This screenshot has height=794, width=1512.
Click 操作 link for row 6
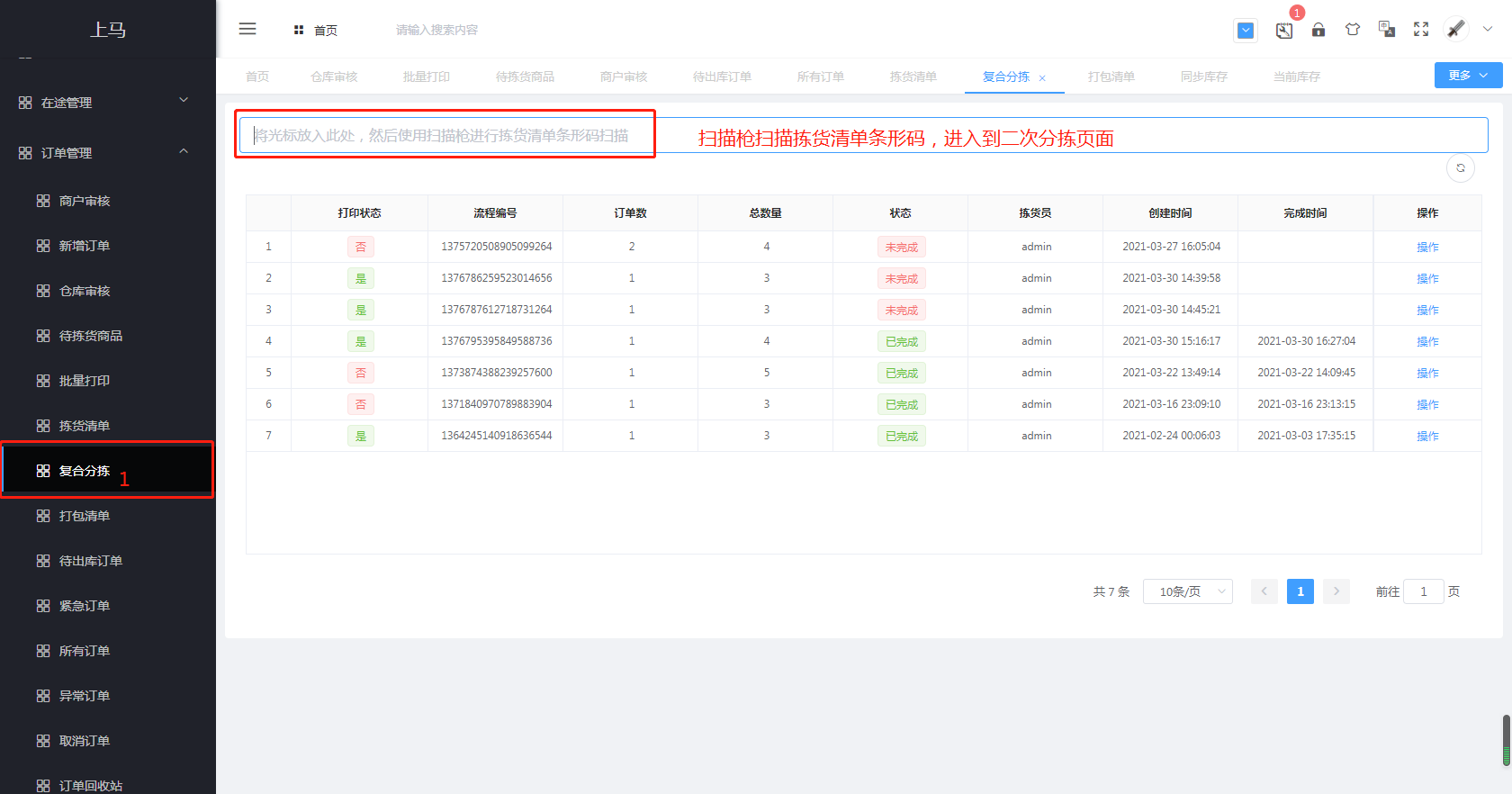[1427, 404]
